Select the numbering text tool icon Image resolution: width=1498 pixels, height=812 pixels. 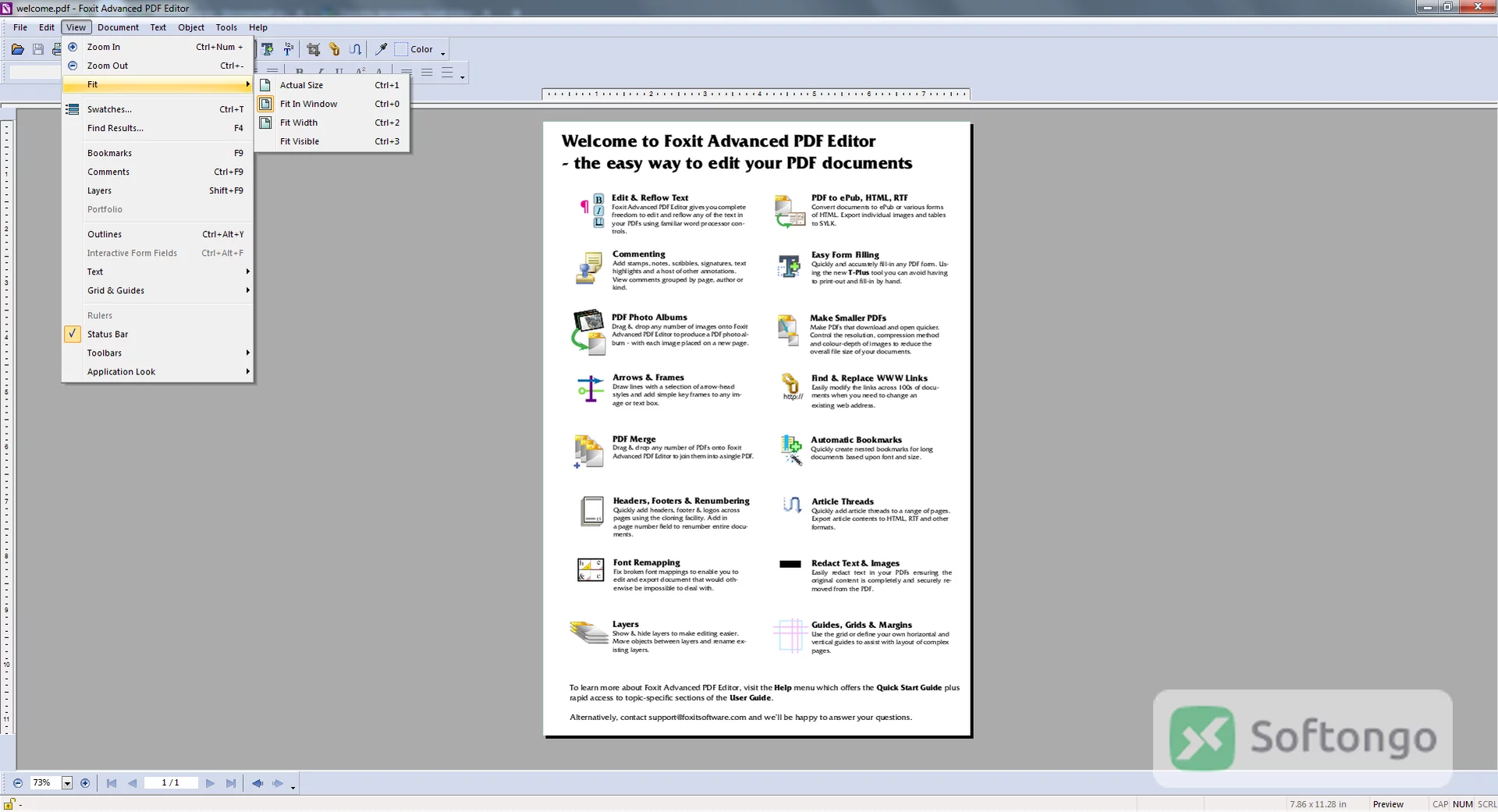289,49
